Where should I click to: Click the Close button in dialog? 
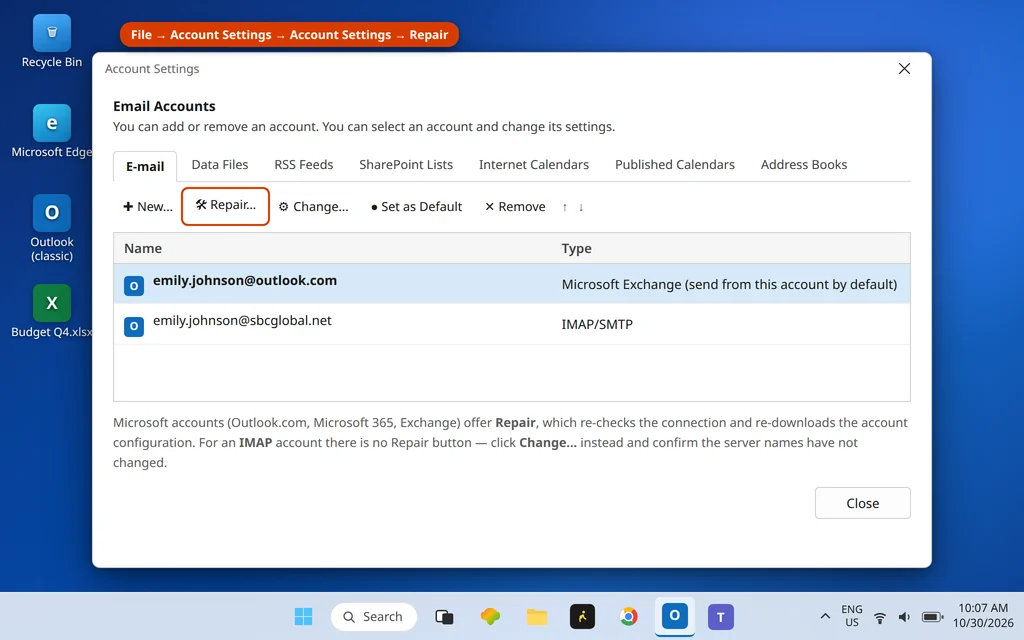pos(862,503)
